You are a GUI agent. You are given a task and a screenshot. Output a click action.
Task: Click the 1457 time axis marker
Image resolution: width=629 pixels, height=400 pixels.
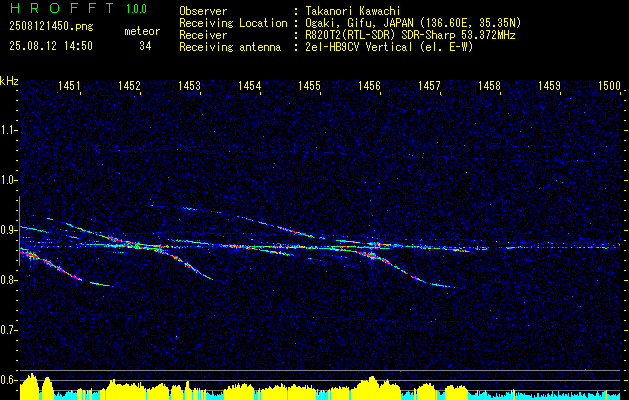coord(430,85)
